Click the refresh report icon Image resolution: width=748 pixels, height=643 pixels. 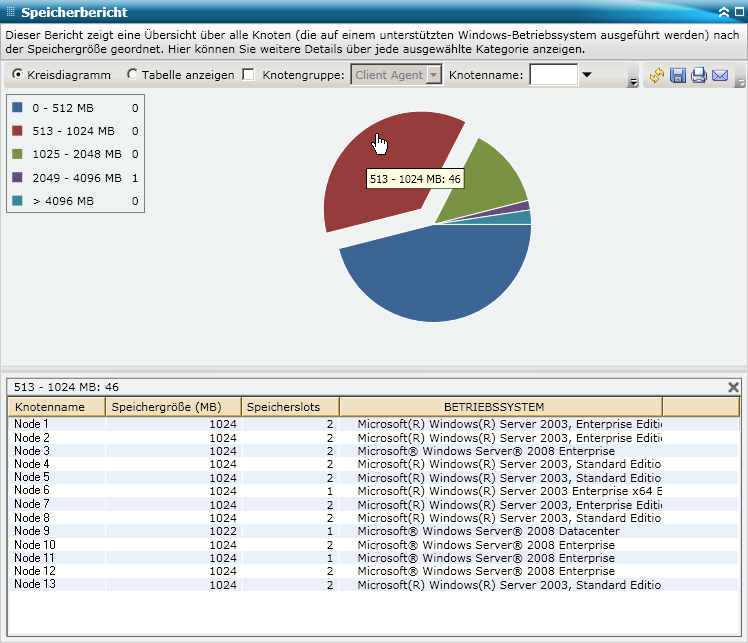657,75
